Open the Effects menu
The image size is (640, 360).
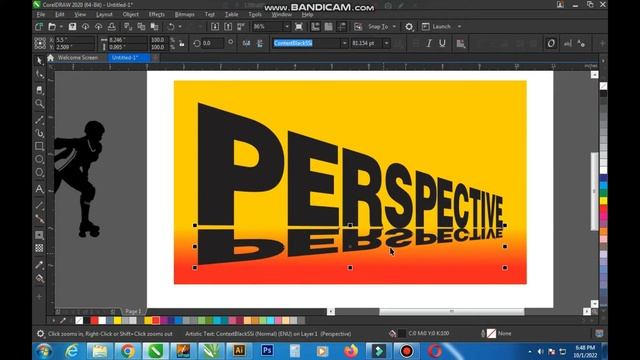pos(157,14)
